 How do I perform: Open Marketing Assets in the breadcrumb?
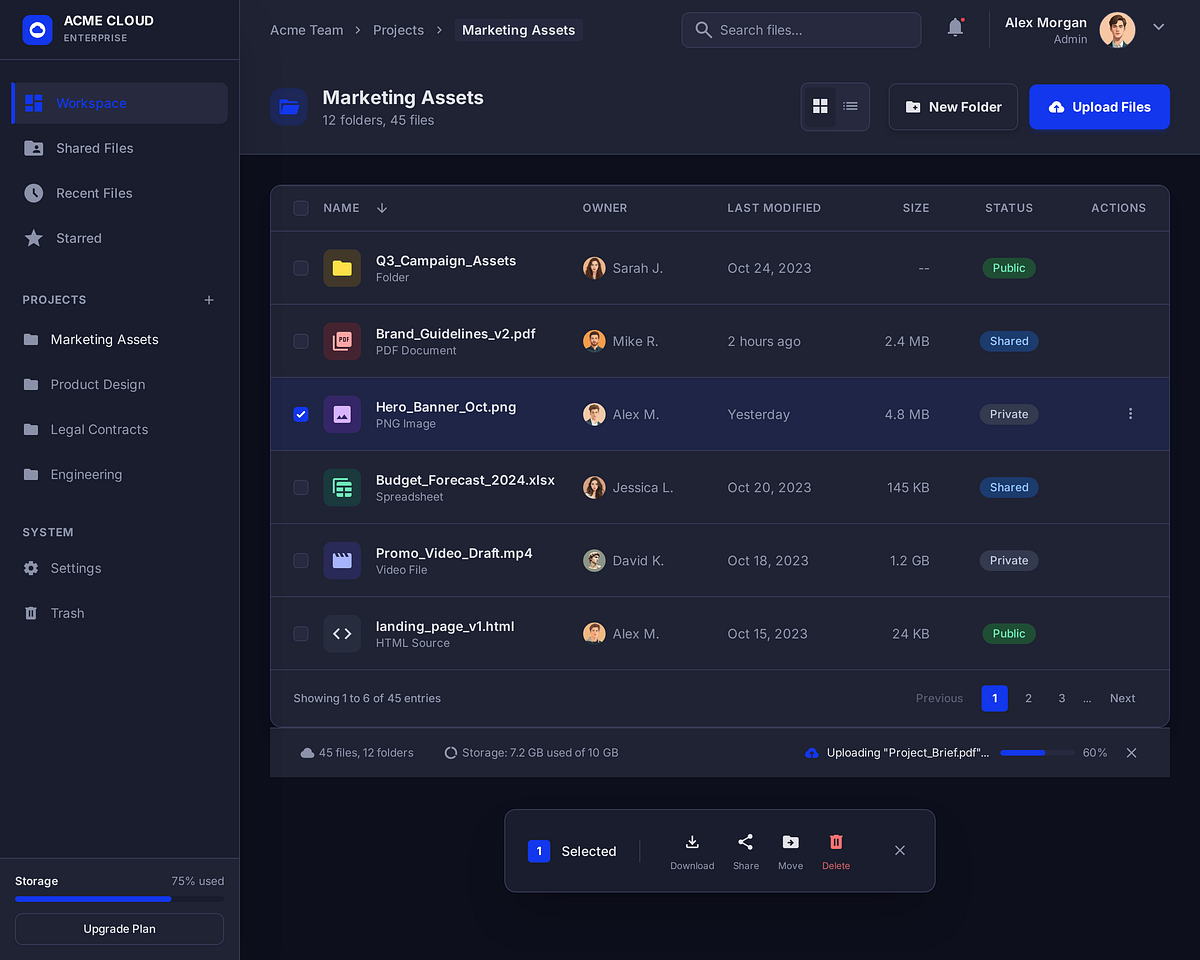point(518,30)
